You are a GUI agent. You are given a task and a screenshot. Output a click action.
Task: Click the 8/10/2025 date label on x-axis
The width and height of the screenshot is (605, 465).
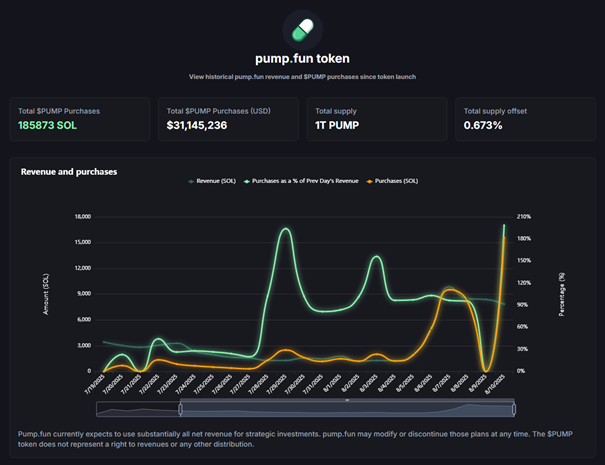(x=495, y=384)
